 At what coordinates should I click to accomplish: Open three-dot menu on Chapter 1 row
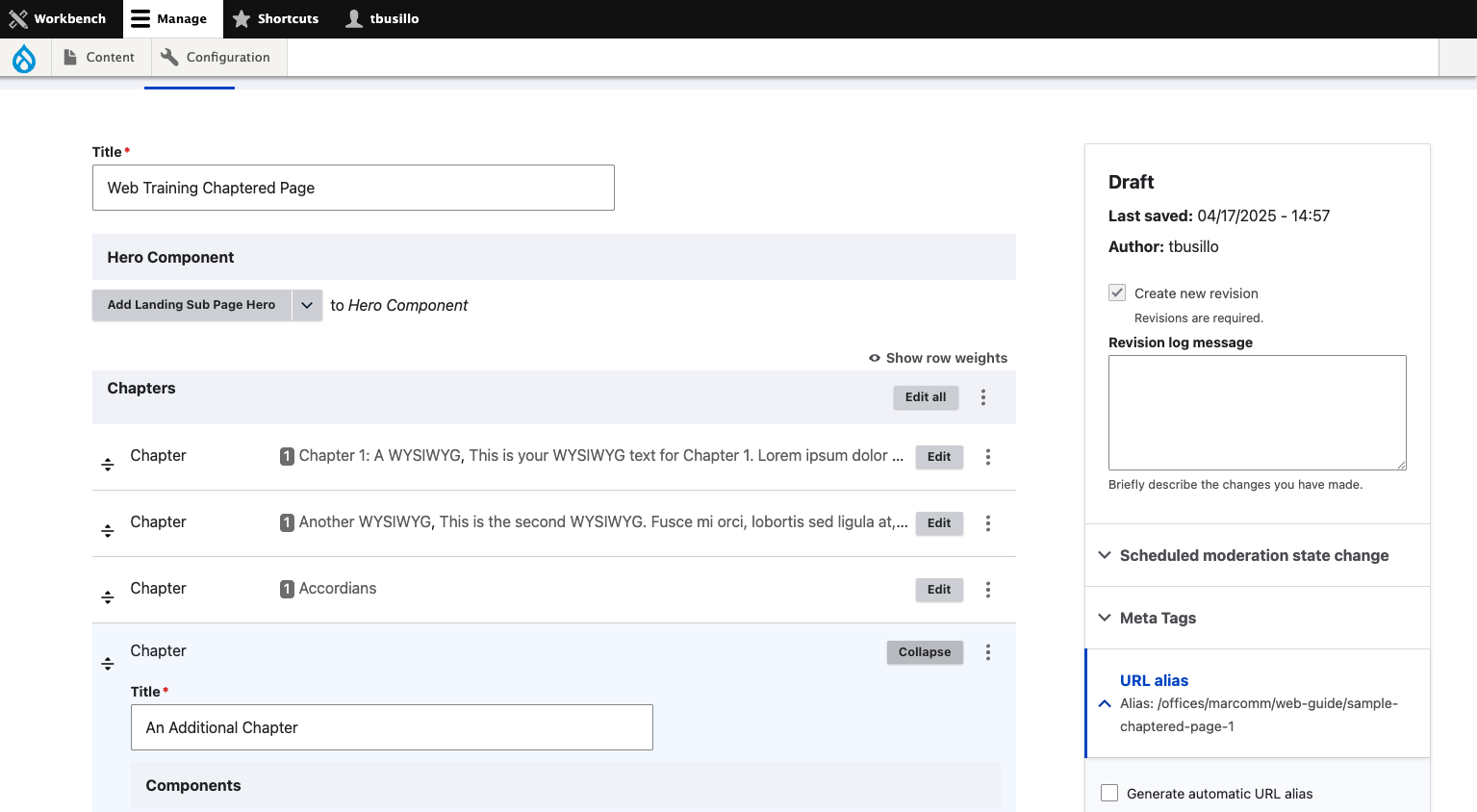(988, 457)
